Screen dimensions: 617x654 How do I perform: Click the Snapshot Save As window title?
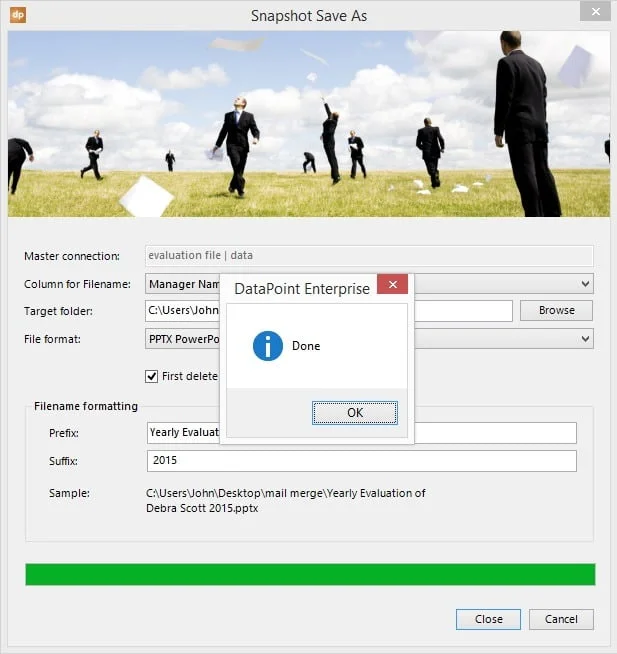(x=308, y=15)
